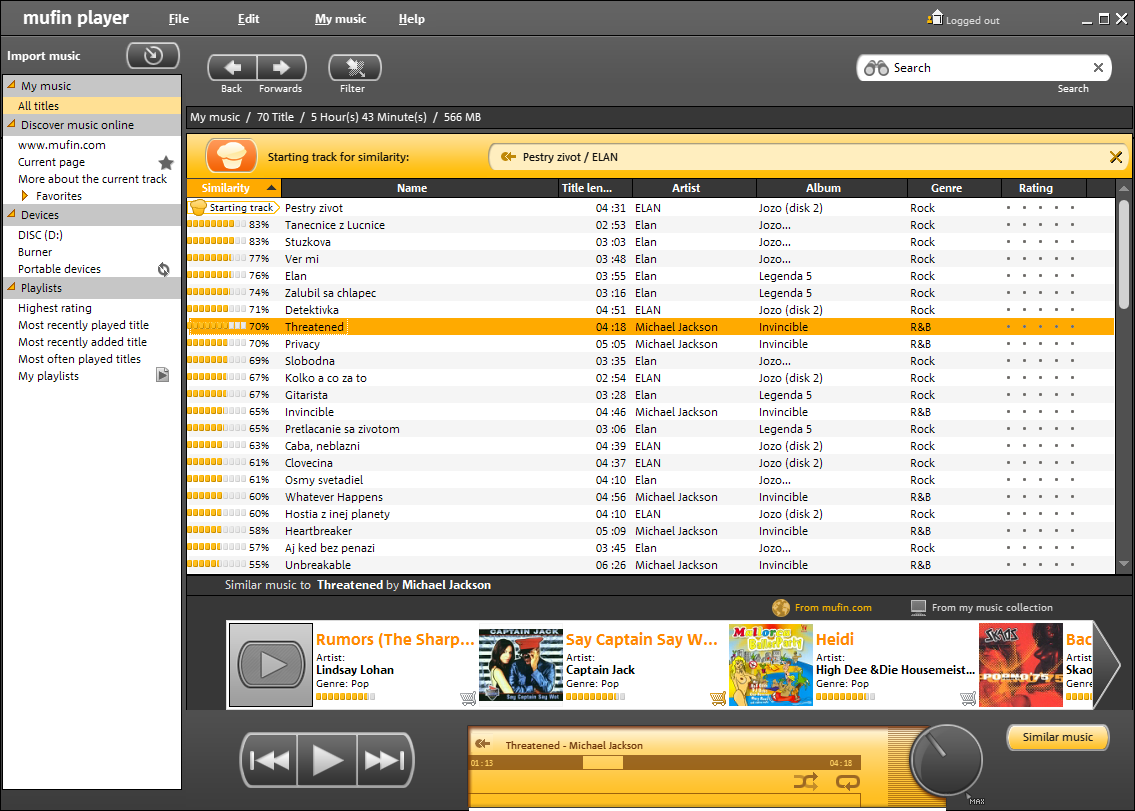
Task: Open More about the current track
Action: click(93, 179)
